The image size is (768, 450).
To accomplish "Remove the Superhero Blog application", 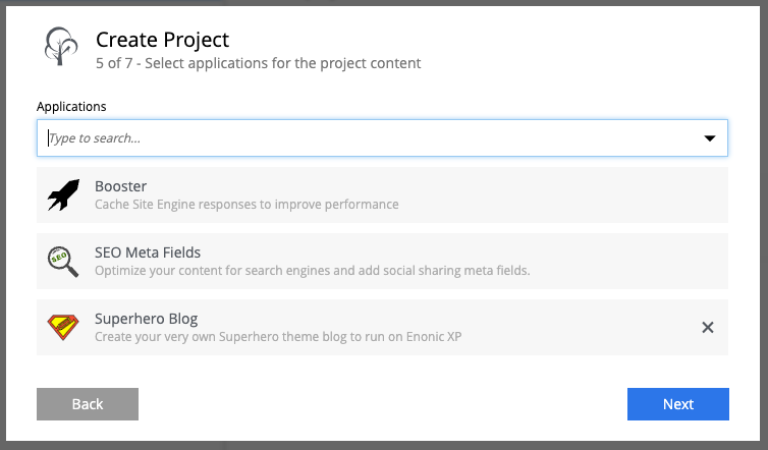I will [x=707, y=327].
